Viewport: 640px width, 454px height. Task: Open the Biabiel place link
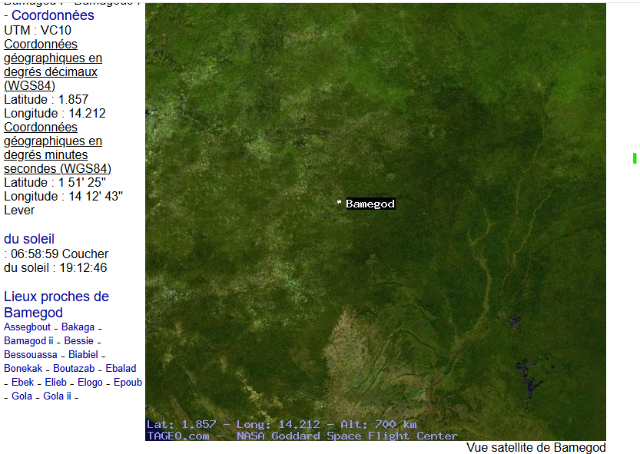[83, 355]
